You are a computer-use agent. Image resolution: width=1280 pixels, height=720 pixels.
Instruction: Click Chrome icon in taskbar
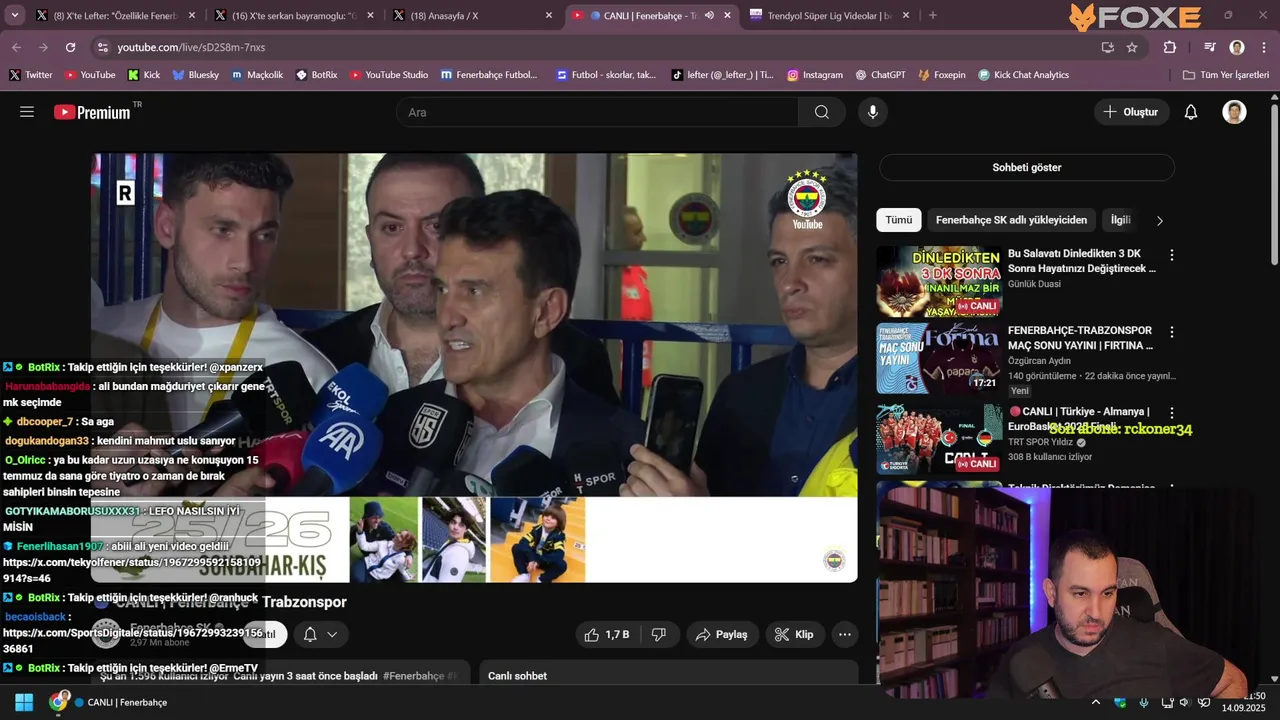pos(59,702)
